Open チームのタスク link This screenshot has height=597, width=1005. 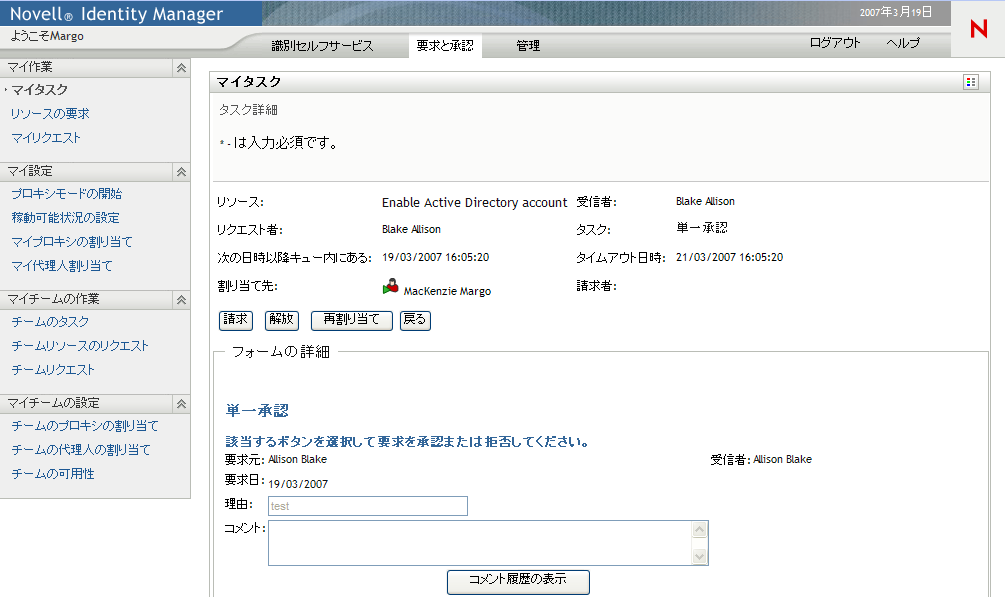50,322
